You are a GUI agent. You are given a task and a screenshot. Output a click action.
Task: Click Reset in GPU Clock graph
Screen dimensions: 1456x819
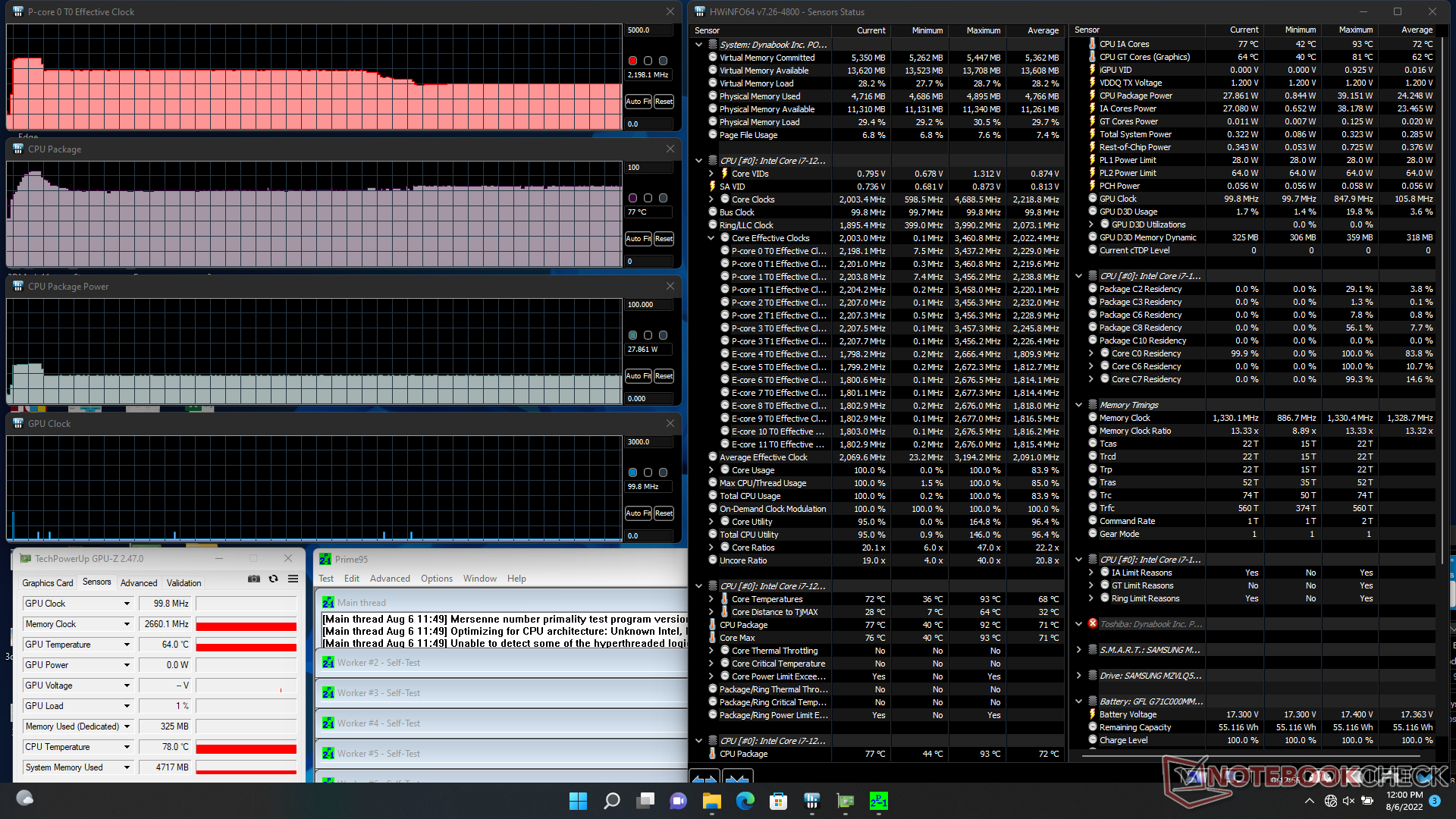(664, 513)
